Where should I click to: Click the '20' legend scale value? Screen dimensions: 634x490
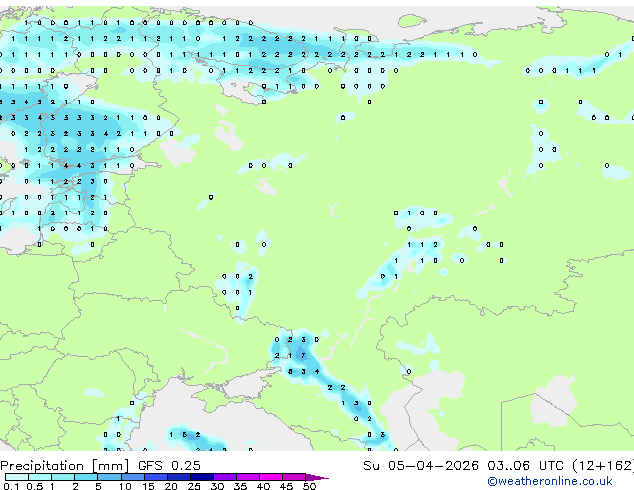pyautogui.click(x=171, y=486)
